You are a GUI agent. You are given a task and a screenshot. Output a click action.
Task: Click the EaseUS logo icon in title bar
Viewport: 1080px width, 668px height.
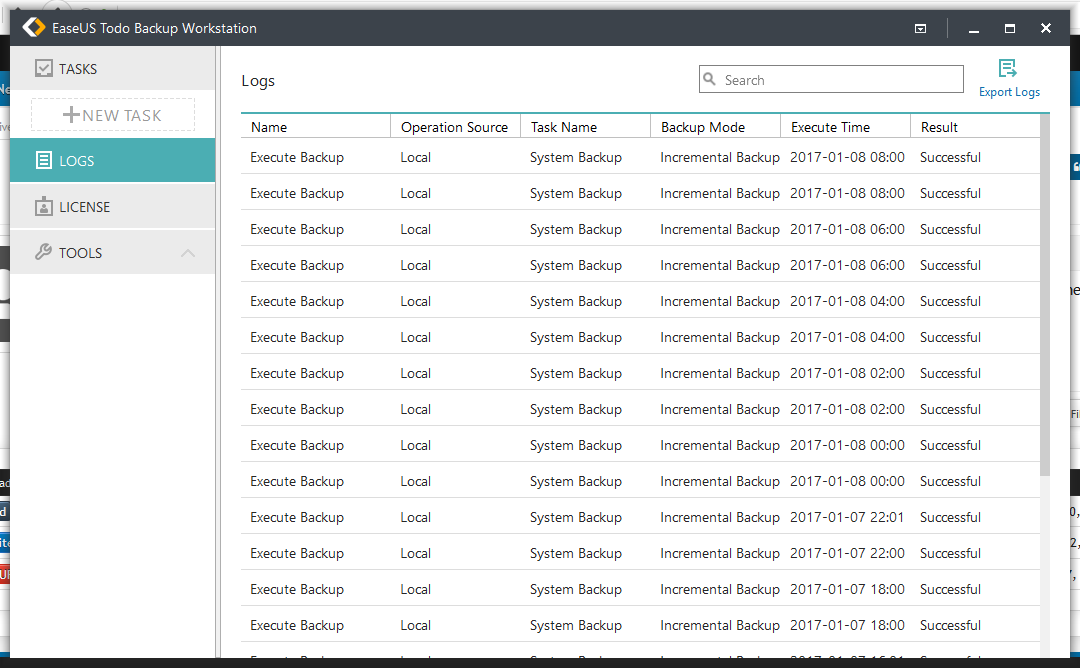(x=34, y=28)
